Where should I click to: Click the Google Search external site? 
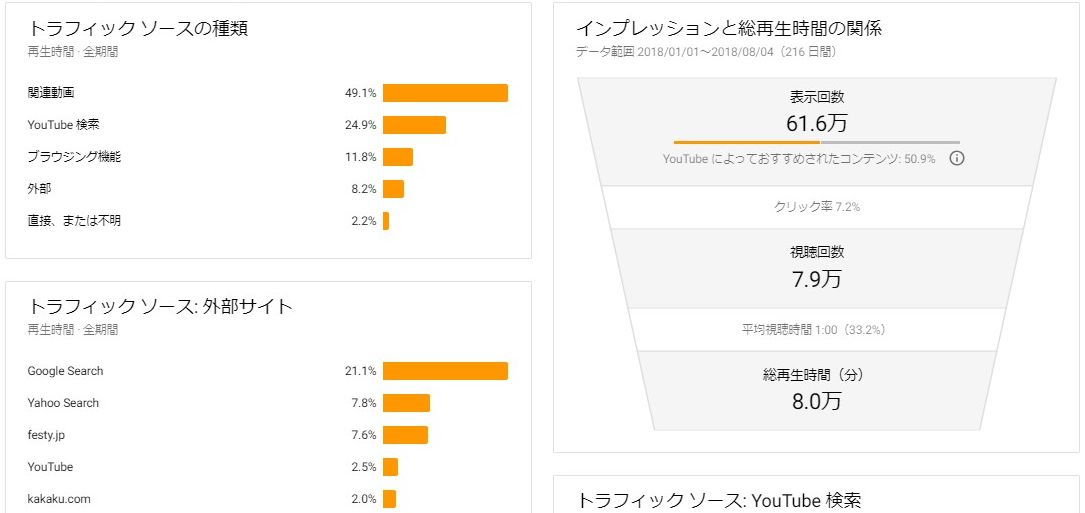coord(65,371)
